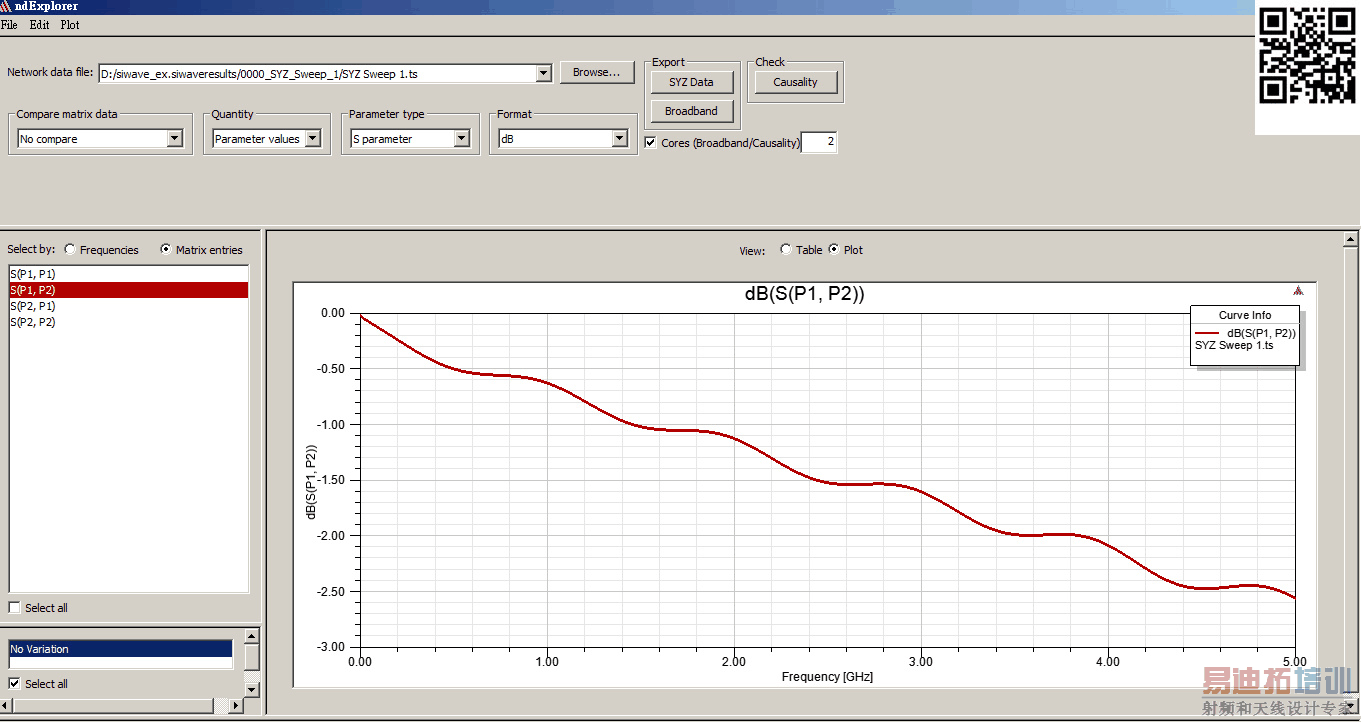This screenshot has width=1361, height=723.
Task: Toggle the Cores (Broadband/Causality) checkbox
Action: [x=651, y=143]
